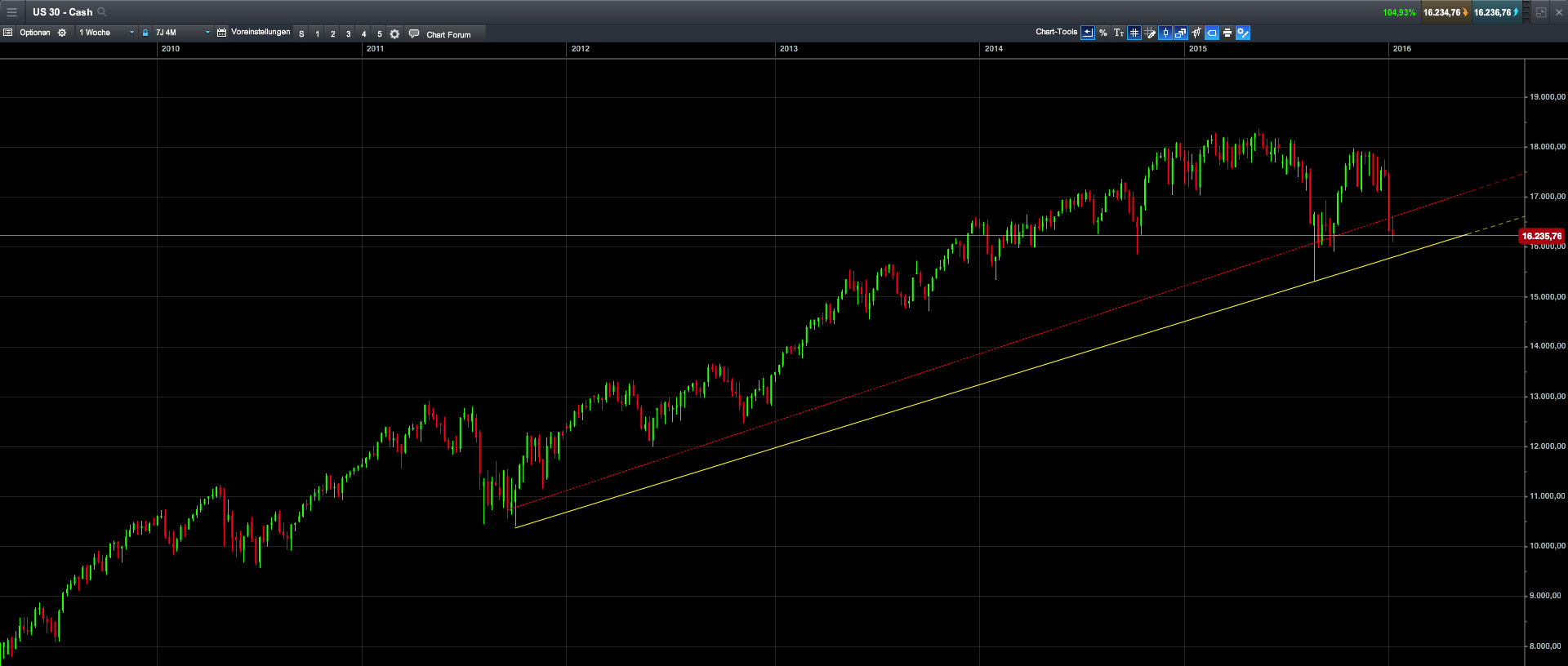Select preset 4
The width and height of the screenshot is (1568, 666).
point(363,34)
